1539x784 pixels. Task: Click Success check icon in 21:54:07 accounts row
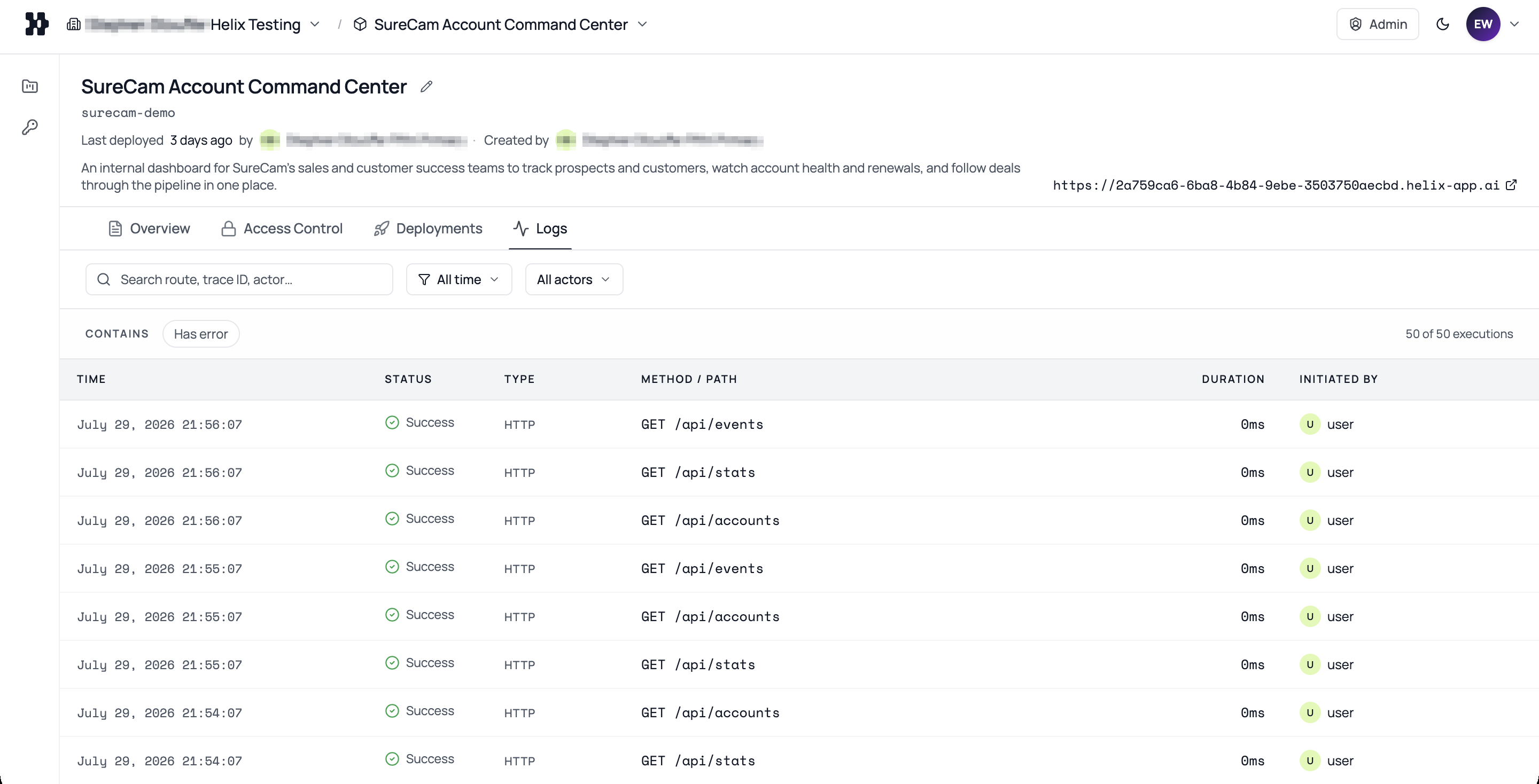tap(392, 711)
